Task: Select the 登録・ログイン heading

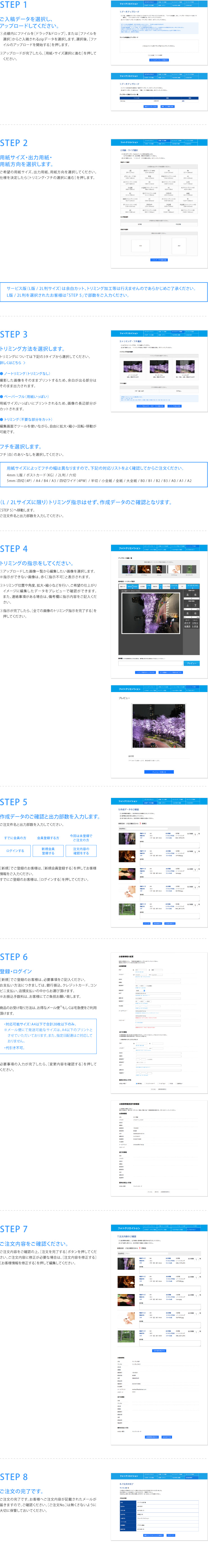Action: (16, 971)
